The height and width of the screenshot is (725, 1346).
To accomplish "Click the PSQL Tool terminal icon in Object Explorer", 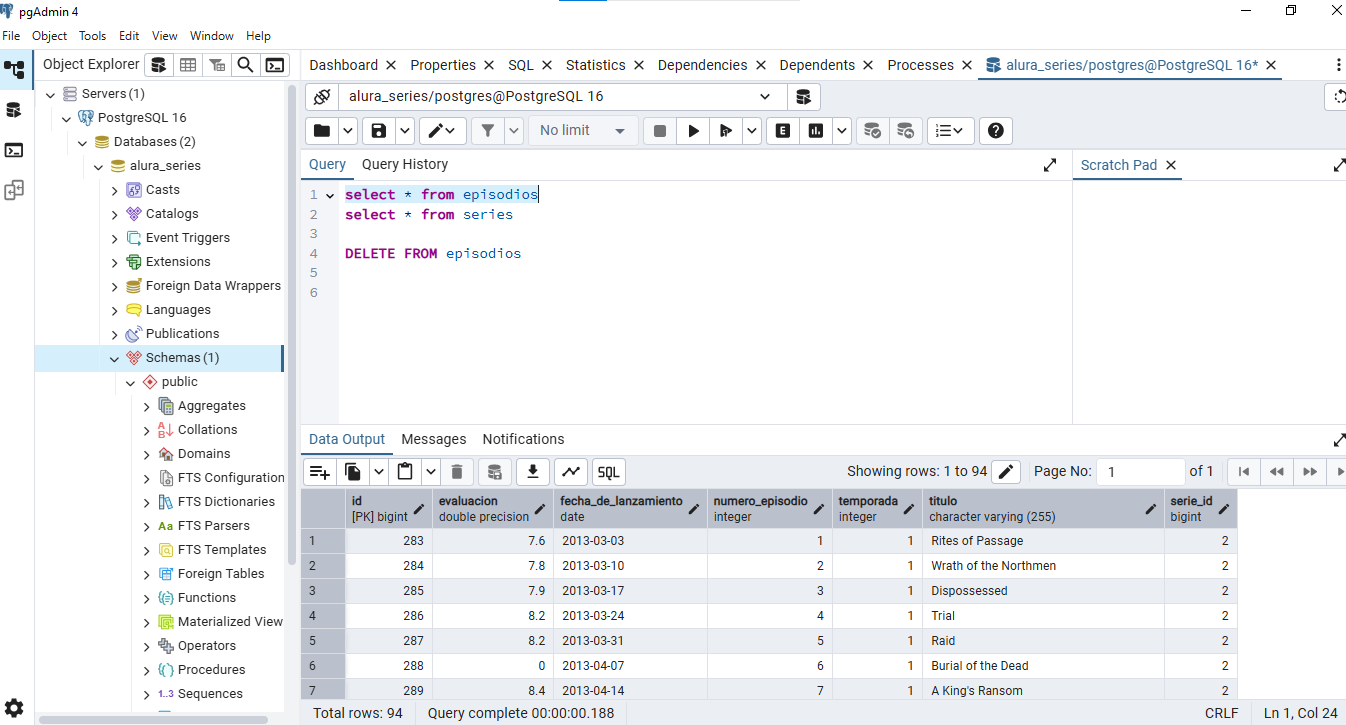I will [x=274, y=65].
